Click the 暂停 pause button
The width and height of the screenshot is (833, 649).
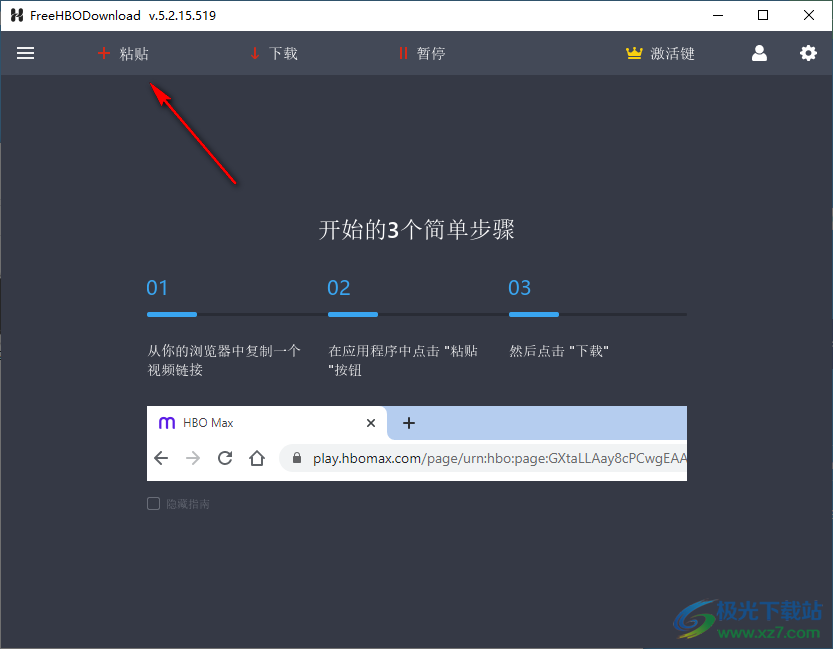click(x=422, y=53)
